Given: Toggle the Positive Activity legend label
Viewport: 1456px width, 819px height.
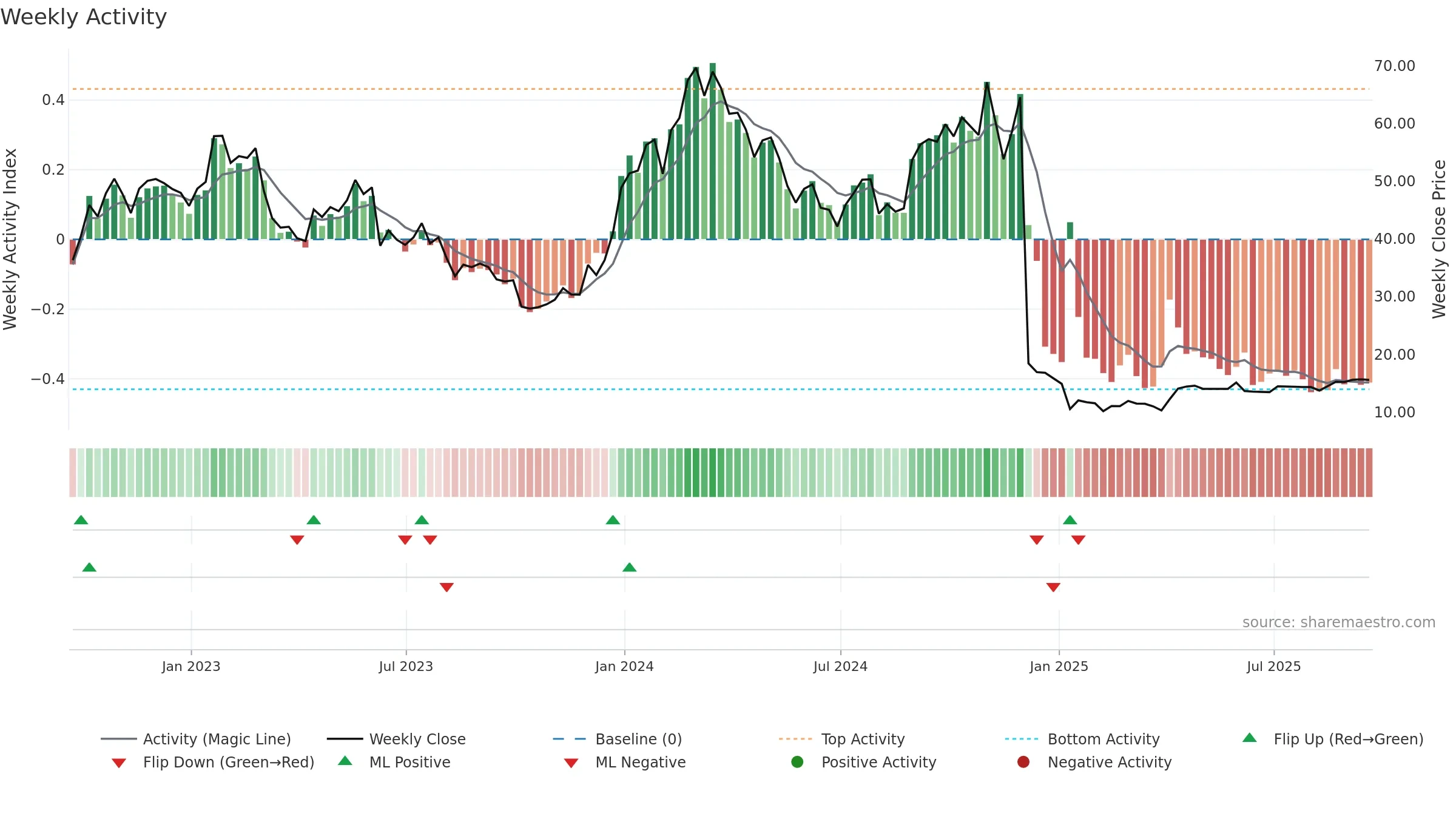Looking at the screenshot, I should click(x=879, y=762).
